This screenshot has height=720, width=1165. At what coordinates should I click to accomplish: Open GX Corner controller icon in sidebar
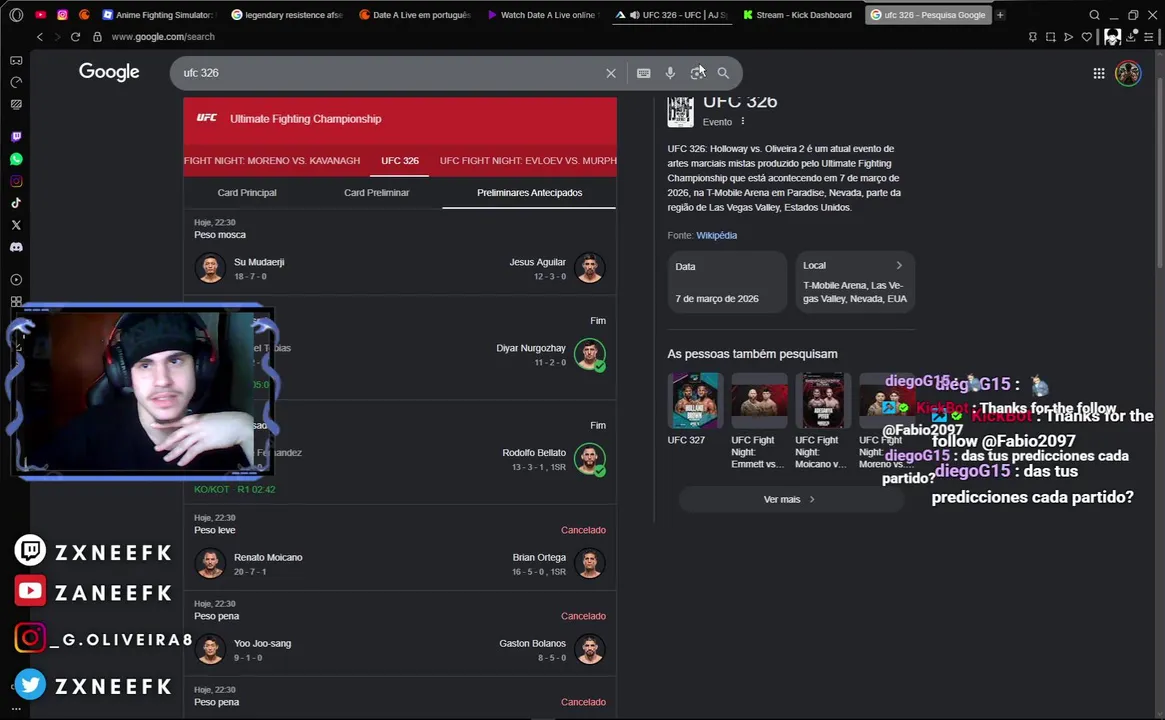(x=16, y=60)
